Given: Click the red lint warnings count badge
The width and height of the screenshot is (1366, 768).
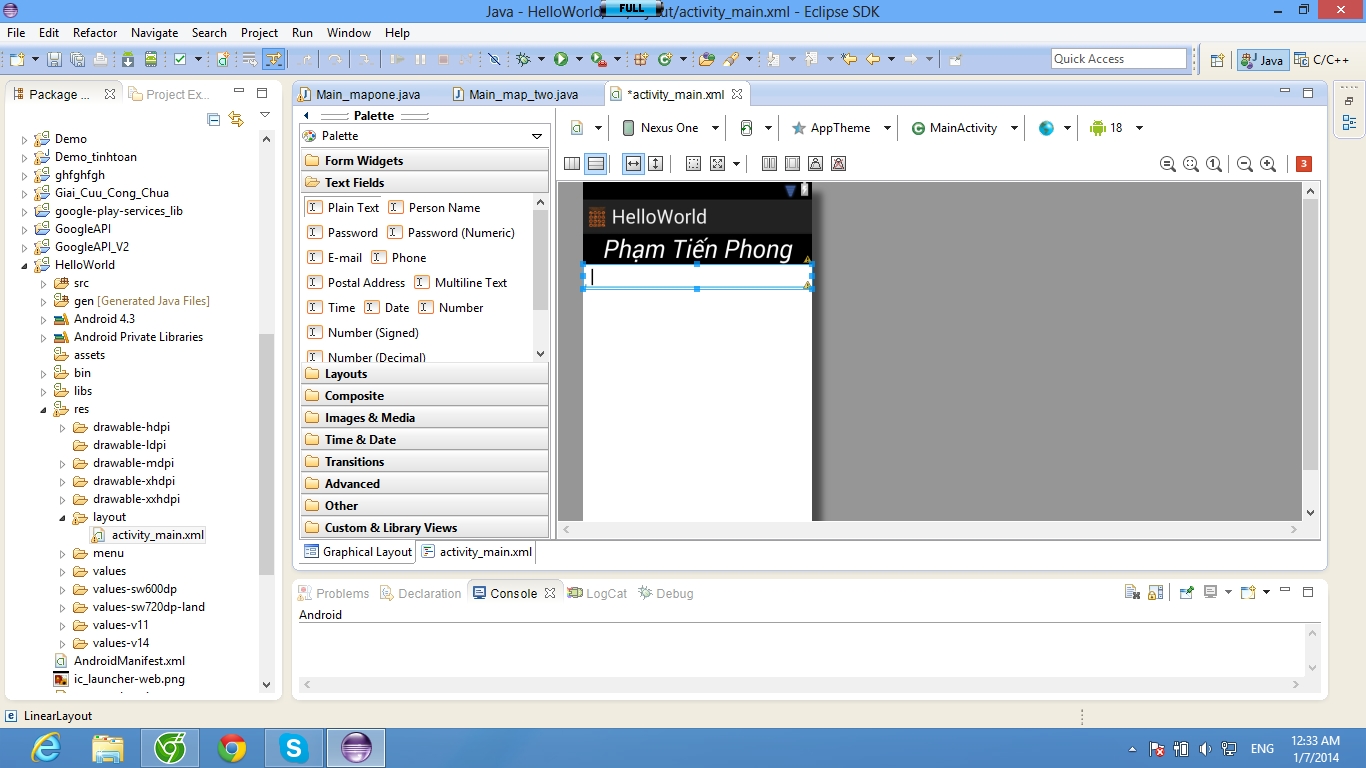Looking at the screenshot, I should coord(1304,164).
